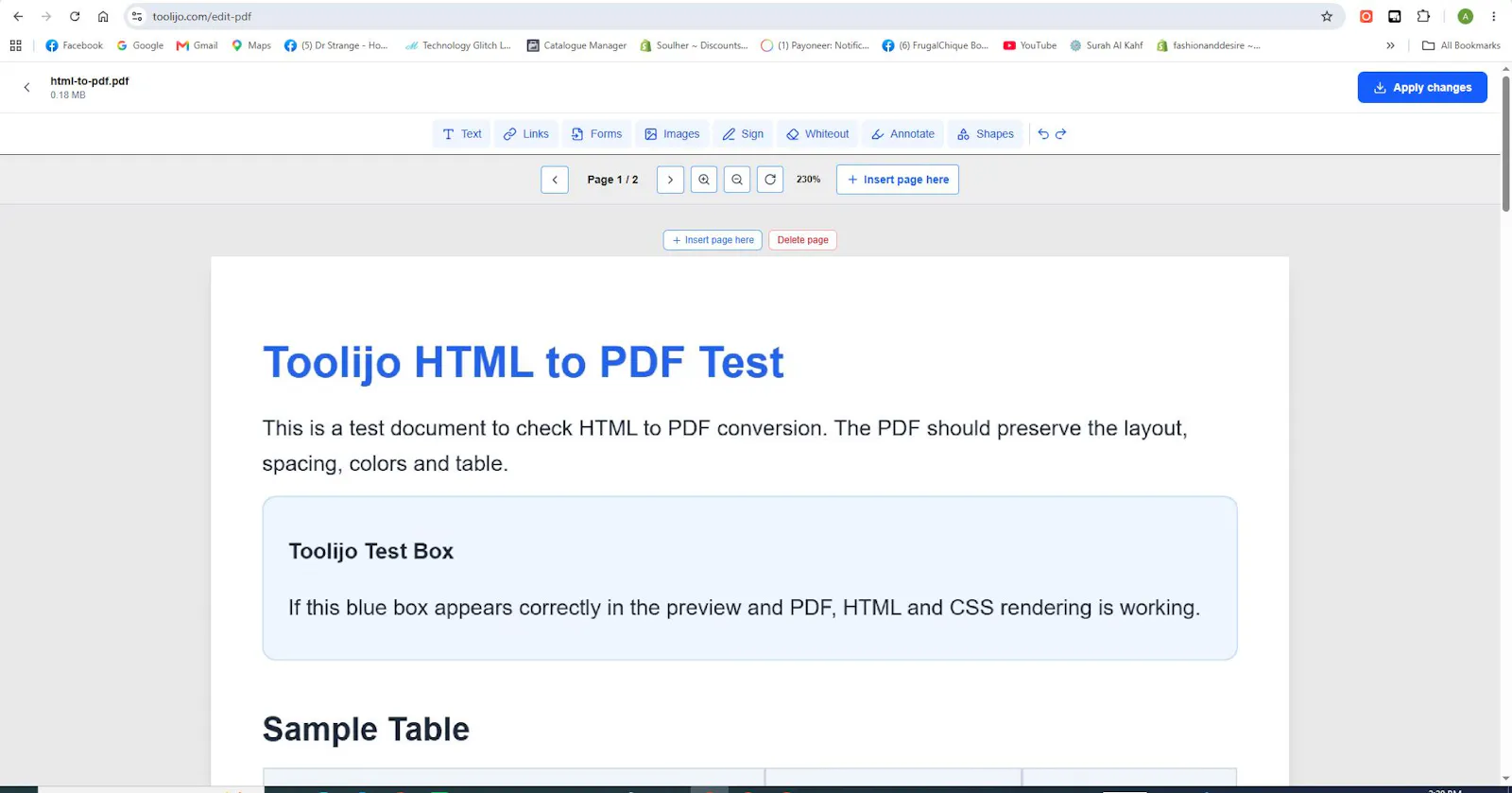Open the Surah Al Kahf bookmark
Screen dimensions: 1512x793
(1107, 45)
